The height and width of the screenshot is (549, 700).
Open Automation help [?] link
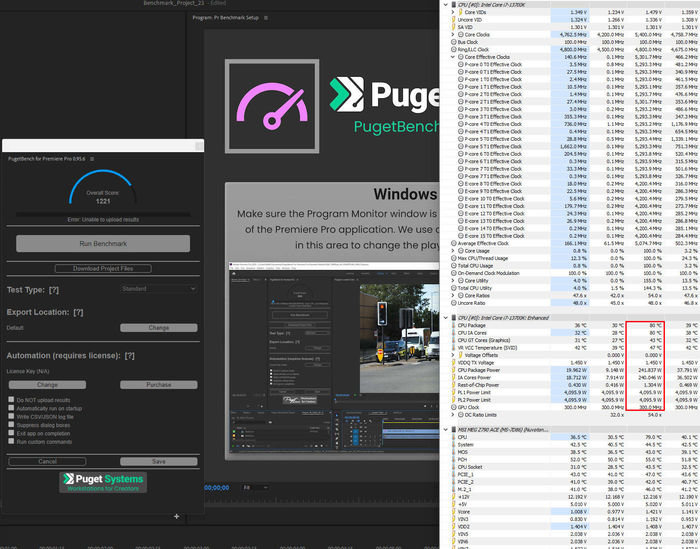coord(129,356)
